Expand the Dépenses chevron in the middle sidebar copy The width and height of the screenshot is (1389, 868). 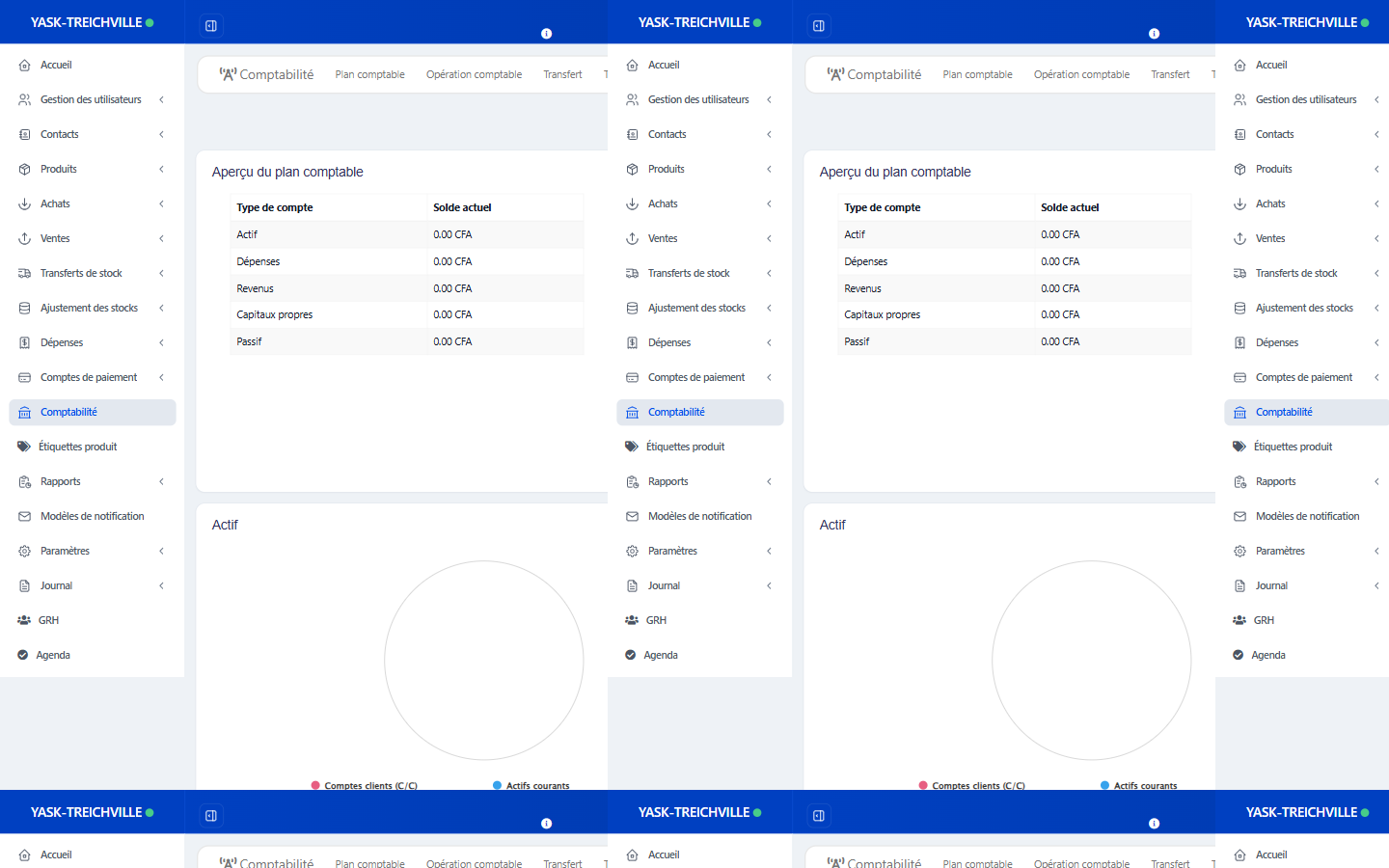coord(769,343)
